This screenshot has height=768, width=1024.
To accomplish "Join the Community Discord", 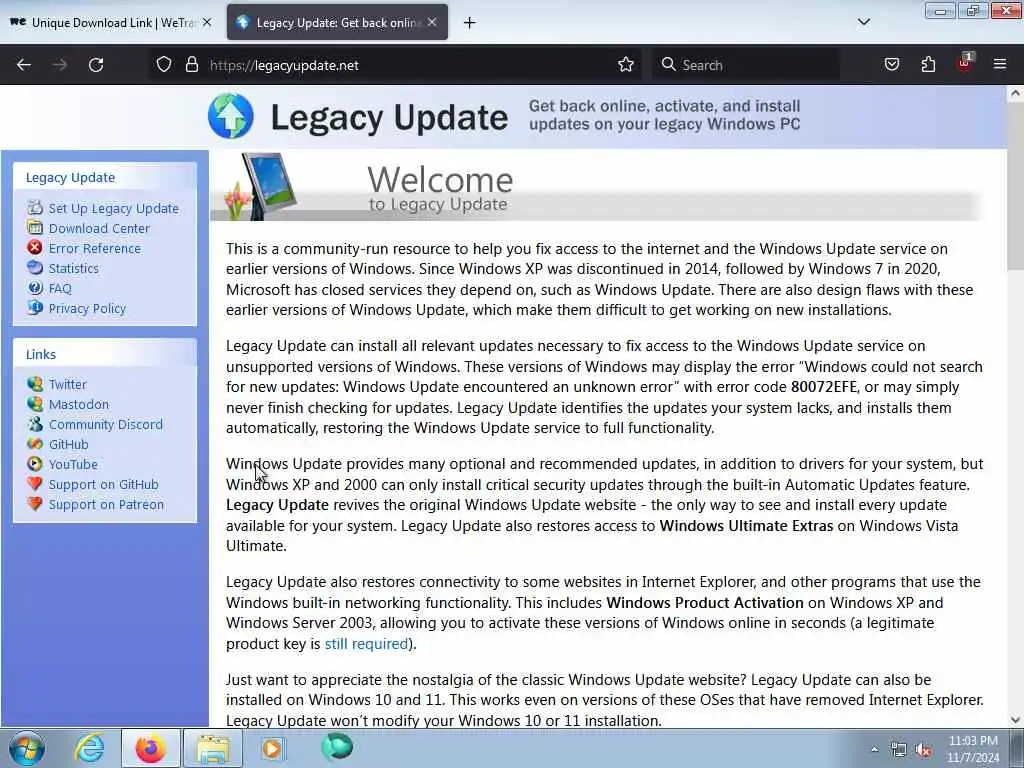I will (106, 424).
